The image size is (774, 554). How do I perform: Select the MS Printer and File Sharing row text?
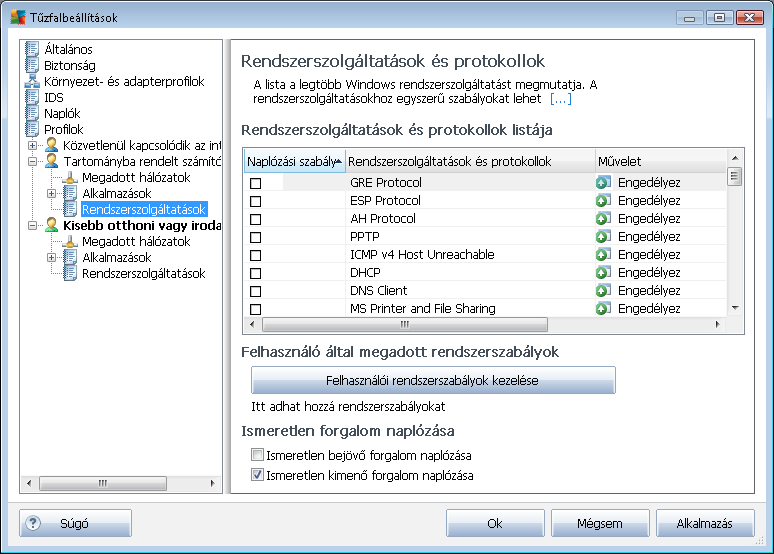coord(423,309)
